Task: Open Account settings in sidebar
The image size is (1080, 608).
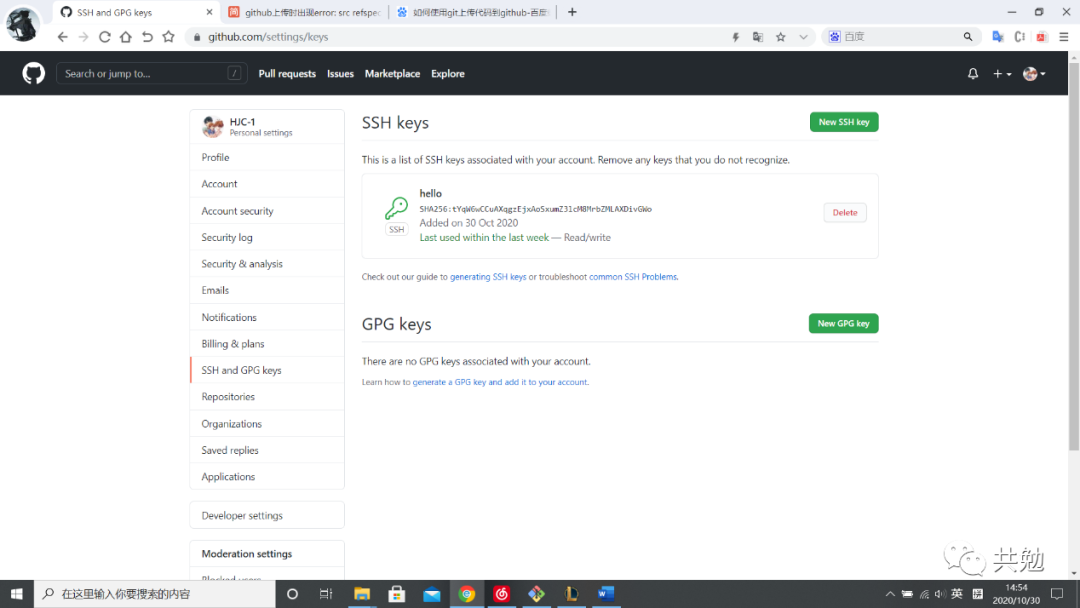Action: pos(267,184)
